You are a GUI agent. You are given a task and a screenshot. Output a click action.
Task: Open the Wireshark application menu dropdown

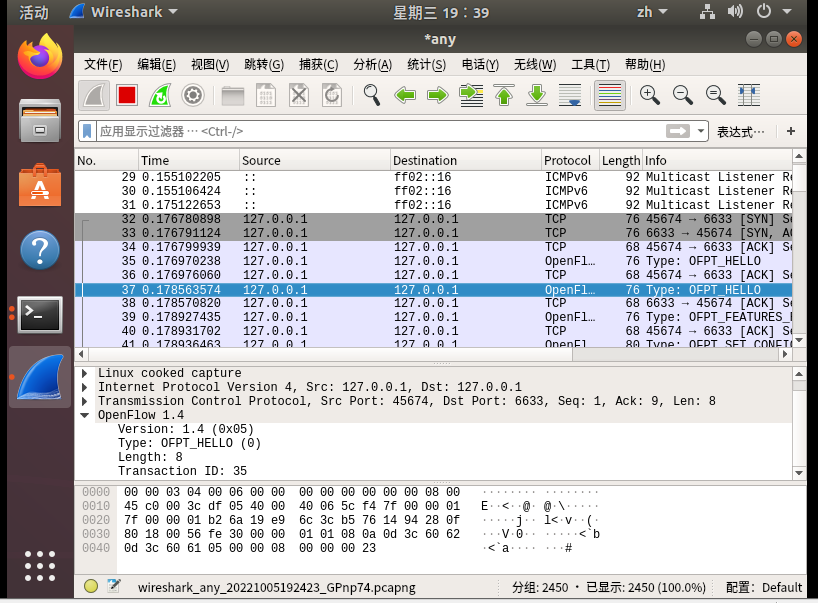[x=124, y=11]
